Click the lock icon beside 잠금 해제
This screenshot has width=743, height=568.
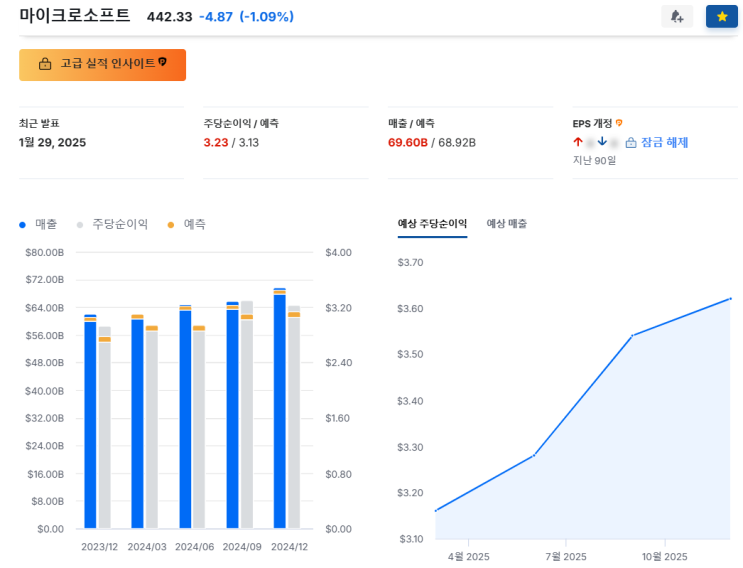pyautogui.click(x=631, y=143)
